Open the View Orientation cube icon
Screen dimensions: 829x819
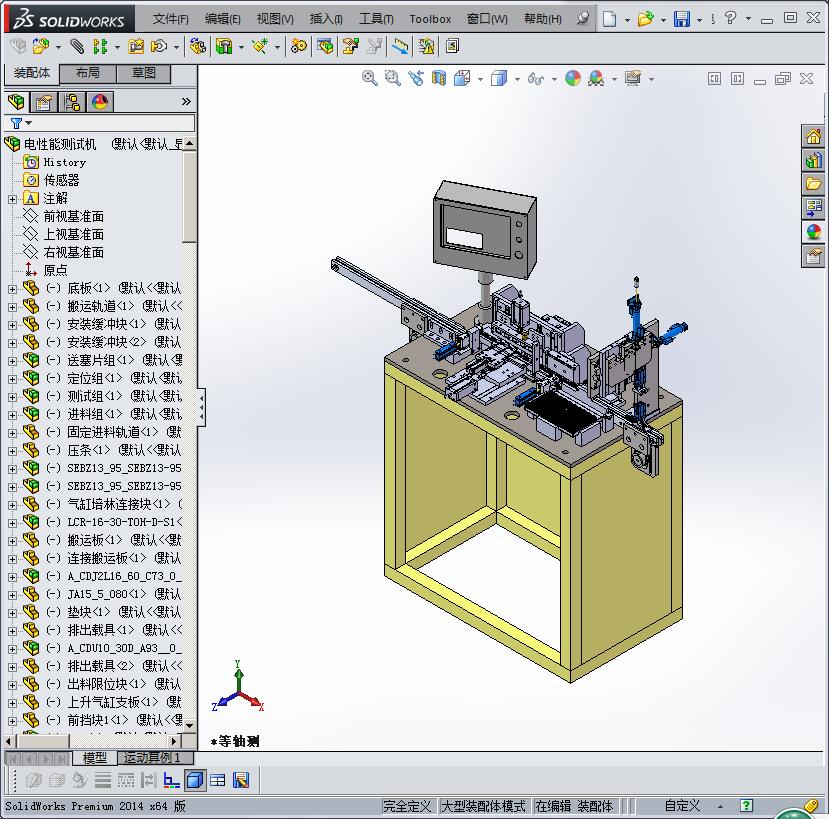click(462, 78)
